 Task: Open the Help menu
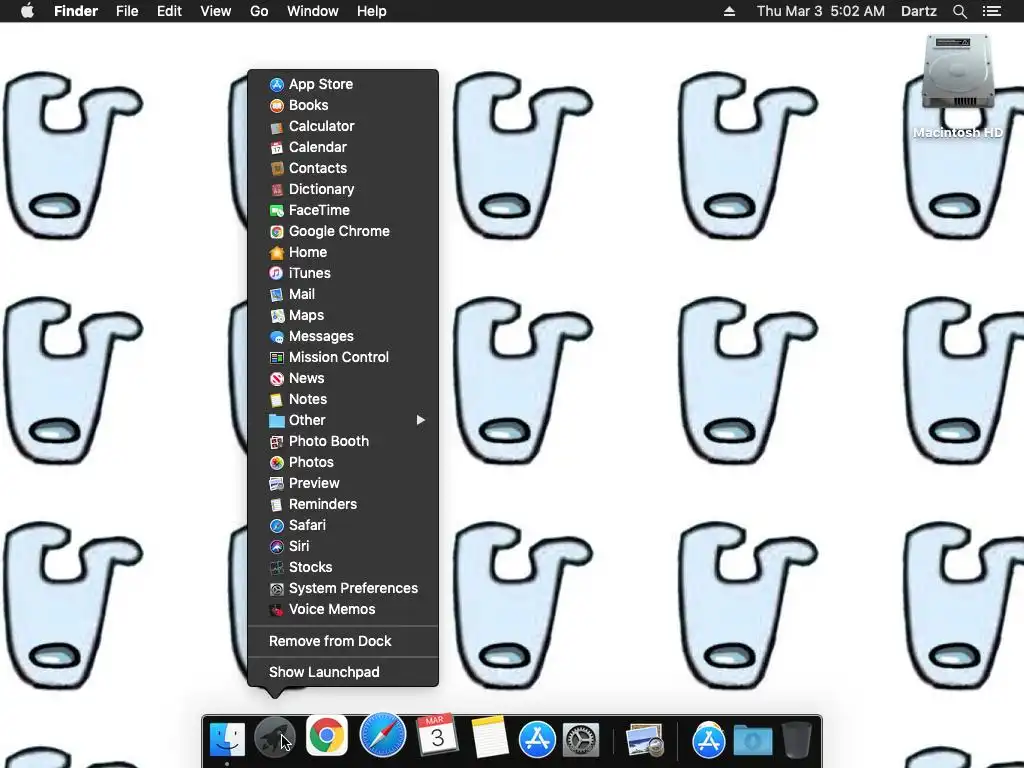[372, 11]
